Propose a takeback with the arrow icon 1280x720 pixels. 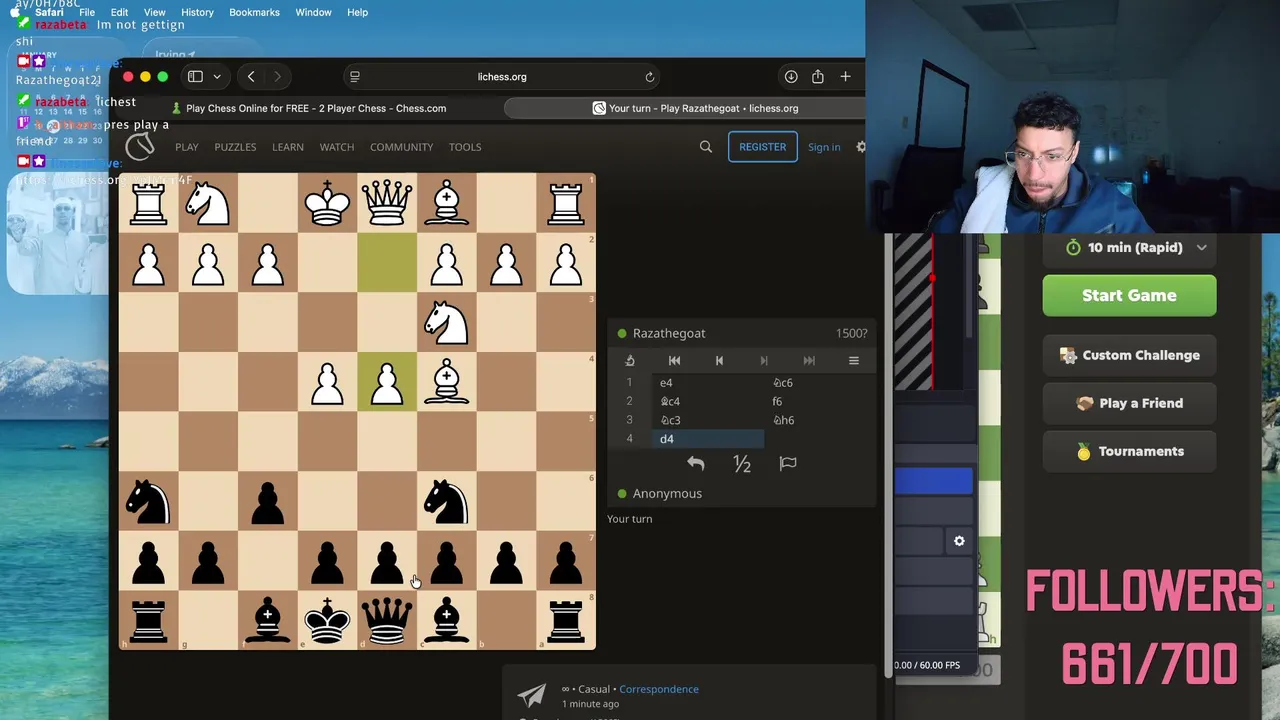tap(696, 463)
